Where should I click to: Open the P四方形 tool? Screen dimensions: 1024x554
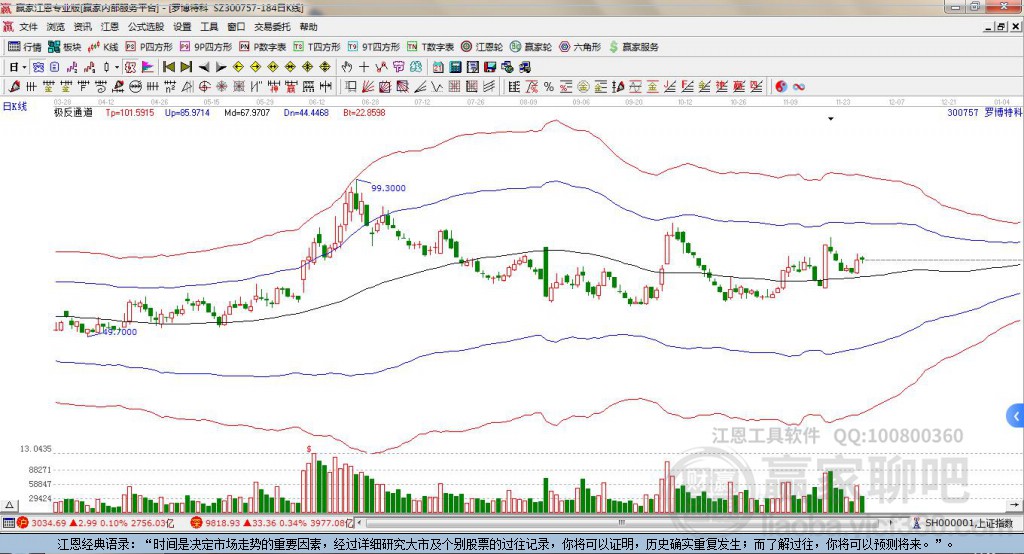[149, 47]
